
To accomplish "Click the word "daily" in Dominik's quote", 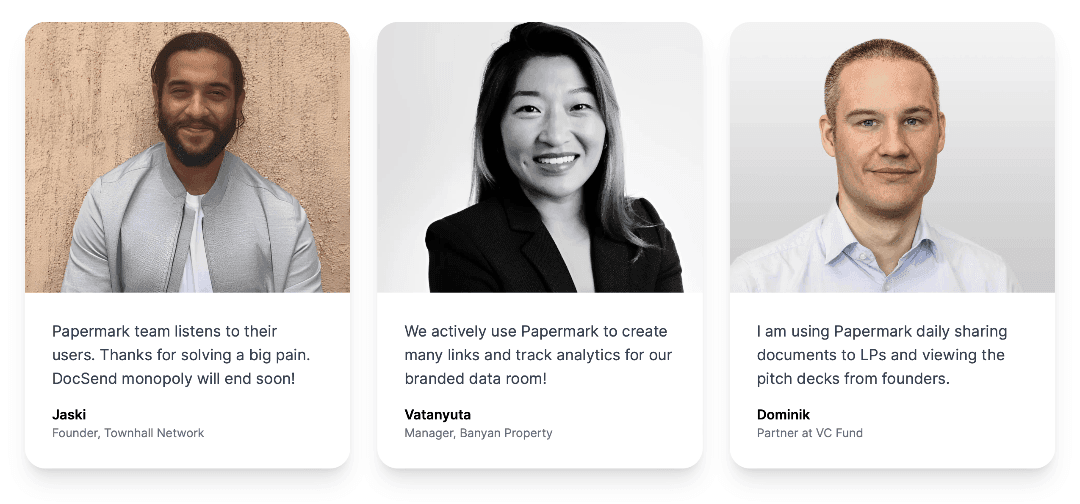I will point(930,331).
